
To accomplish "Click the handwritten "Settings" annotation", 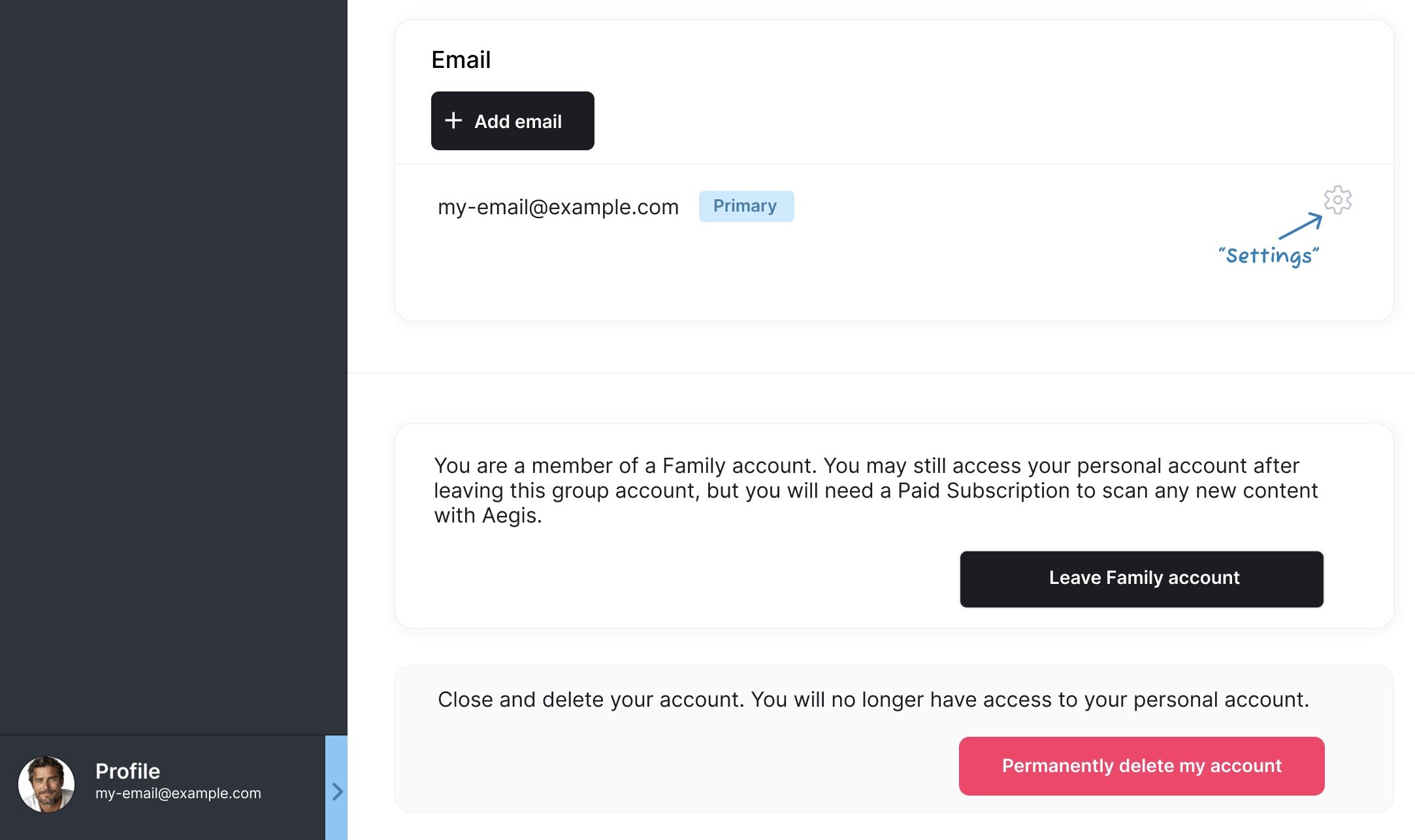I will 1268,255.
